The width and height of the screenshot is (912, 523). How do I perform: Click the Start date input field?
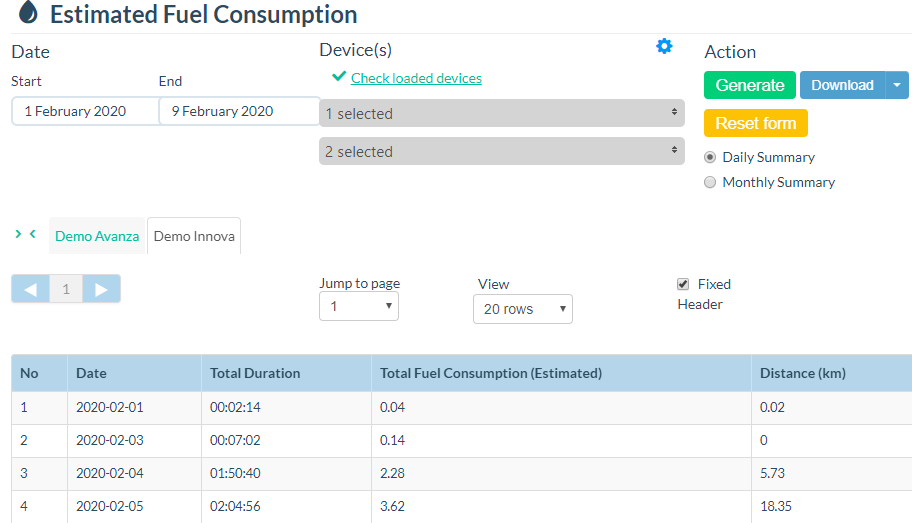pyautogui.click(x=84, y=111)
